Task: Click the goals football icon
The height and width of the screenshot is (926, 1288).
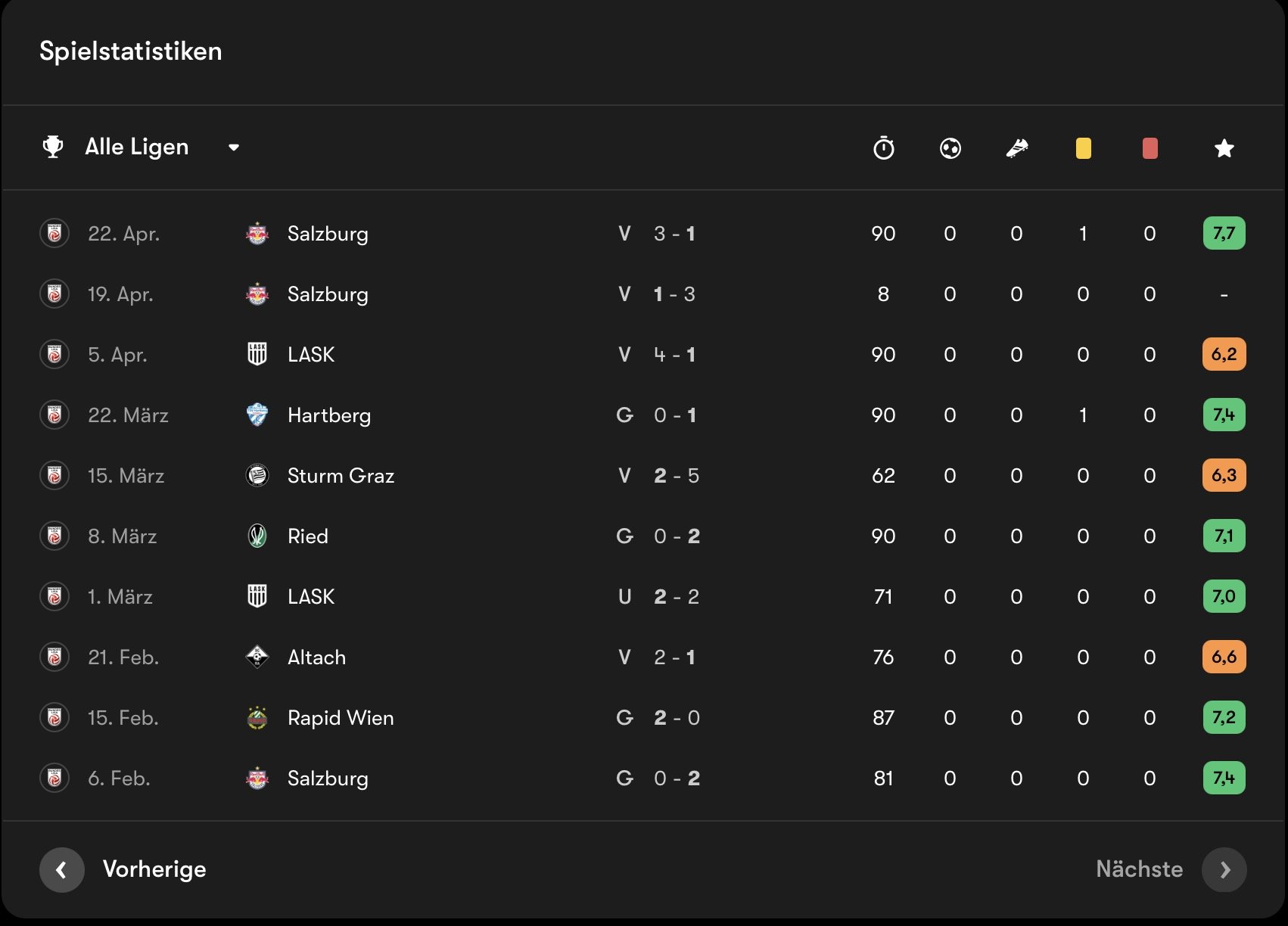Action: point(950,148)
